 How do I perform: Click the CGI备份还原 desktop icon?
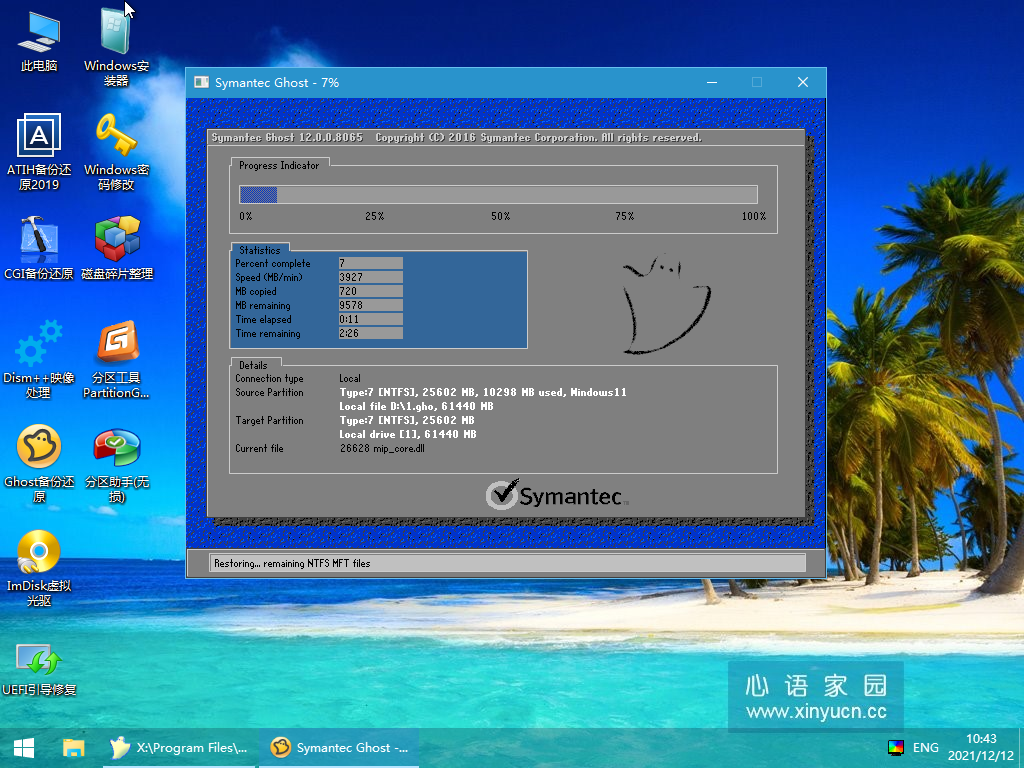[x=39, y=248]
